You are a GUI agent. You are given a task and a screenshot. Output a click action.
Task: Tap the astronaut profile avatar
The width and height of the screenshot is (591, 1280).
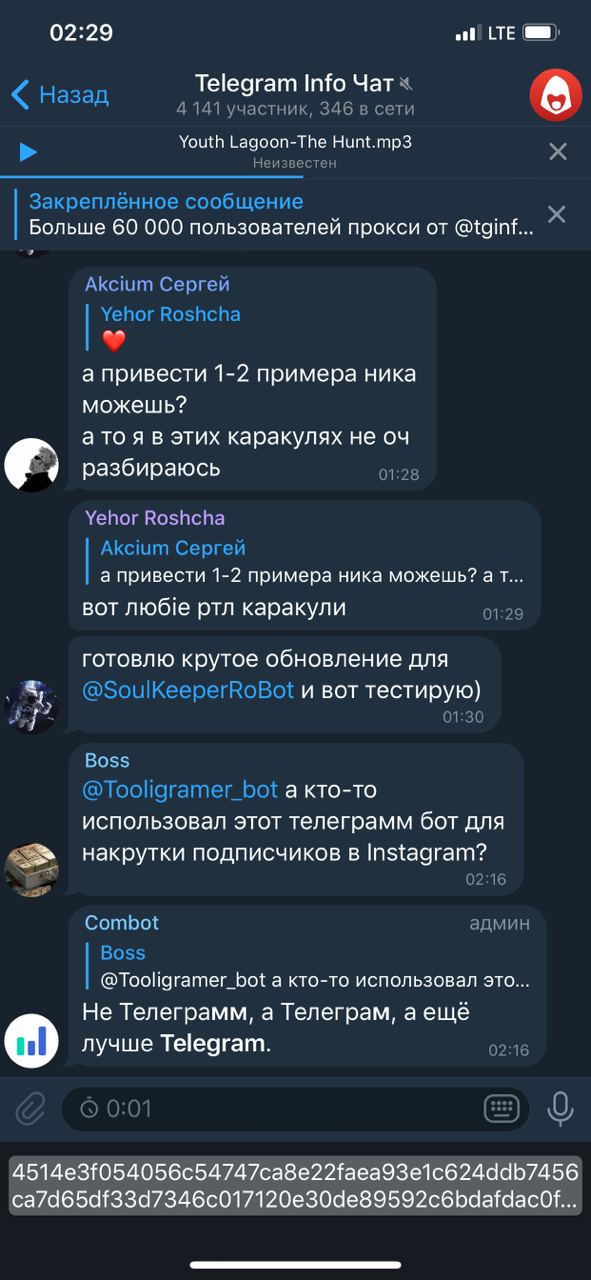tap(31, 707)
